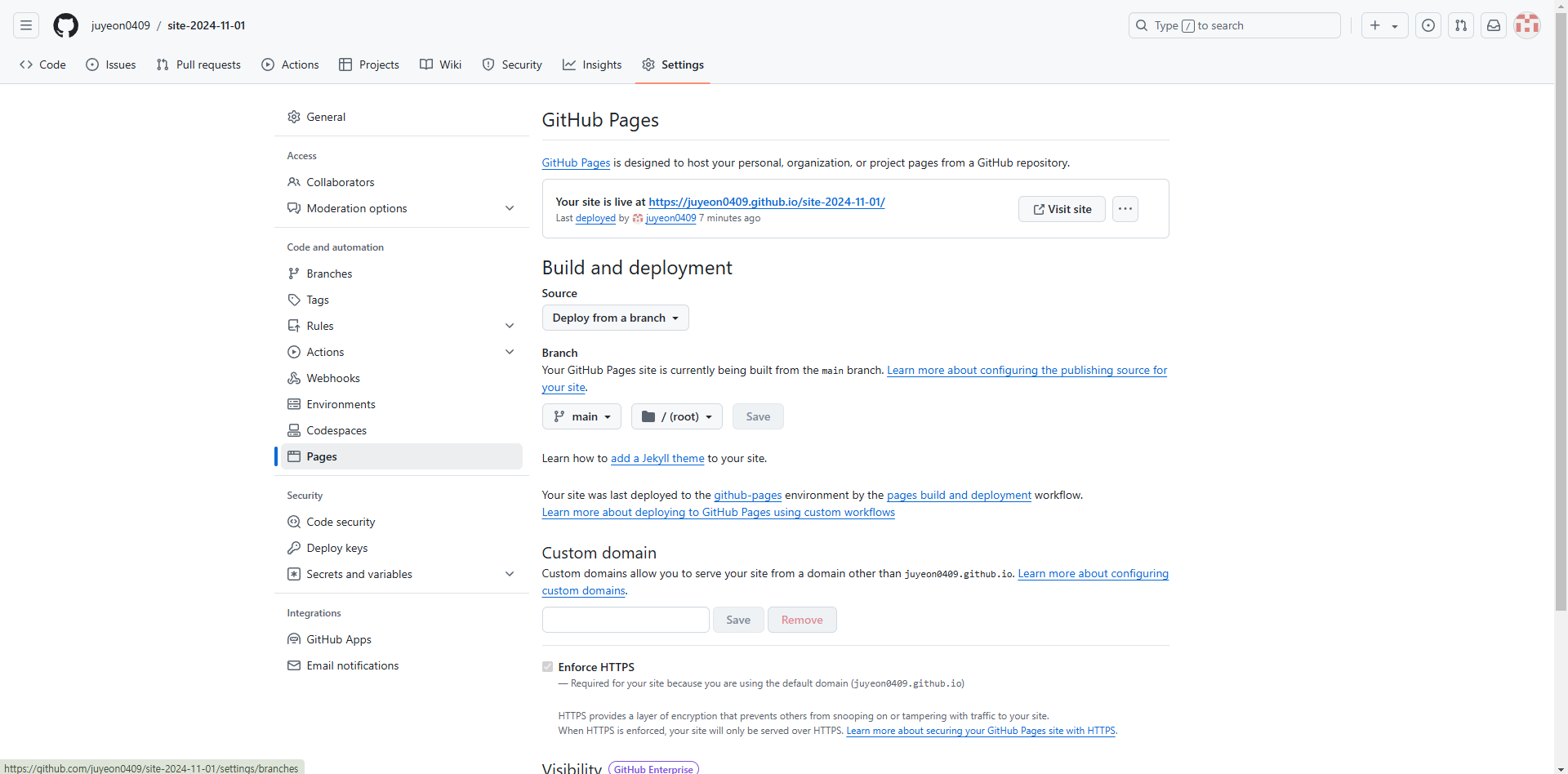Open the main branch selector dropdown
This screenshot has height=774, width=1568.
pyautogui.click(x=581, y=416)
